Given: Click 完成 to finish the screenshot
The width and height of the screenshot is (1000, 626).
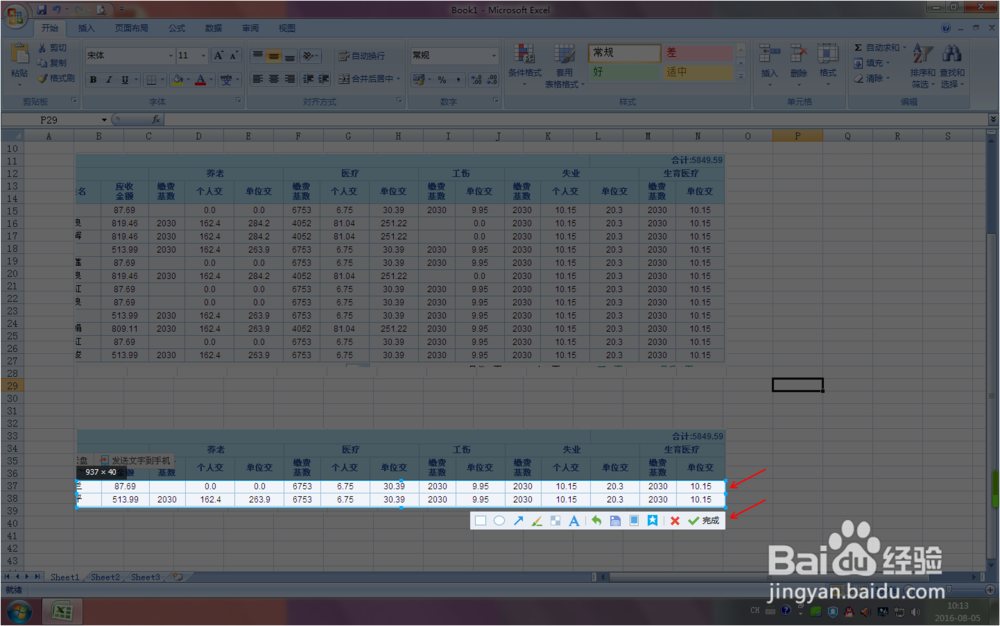Looking at the screenshot, I should 704,521.
